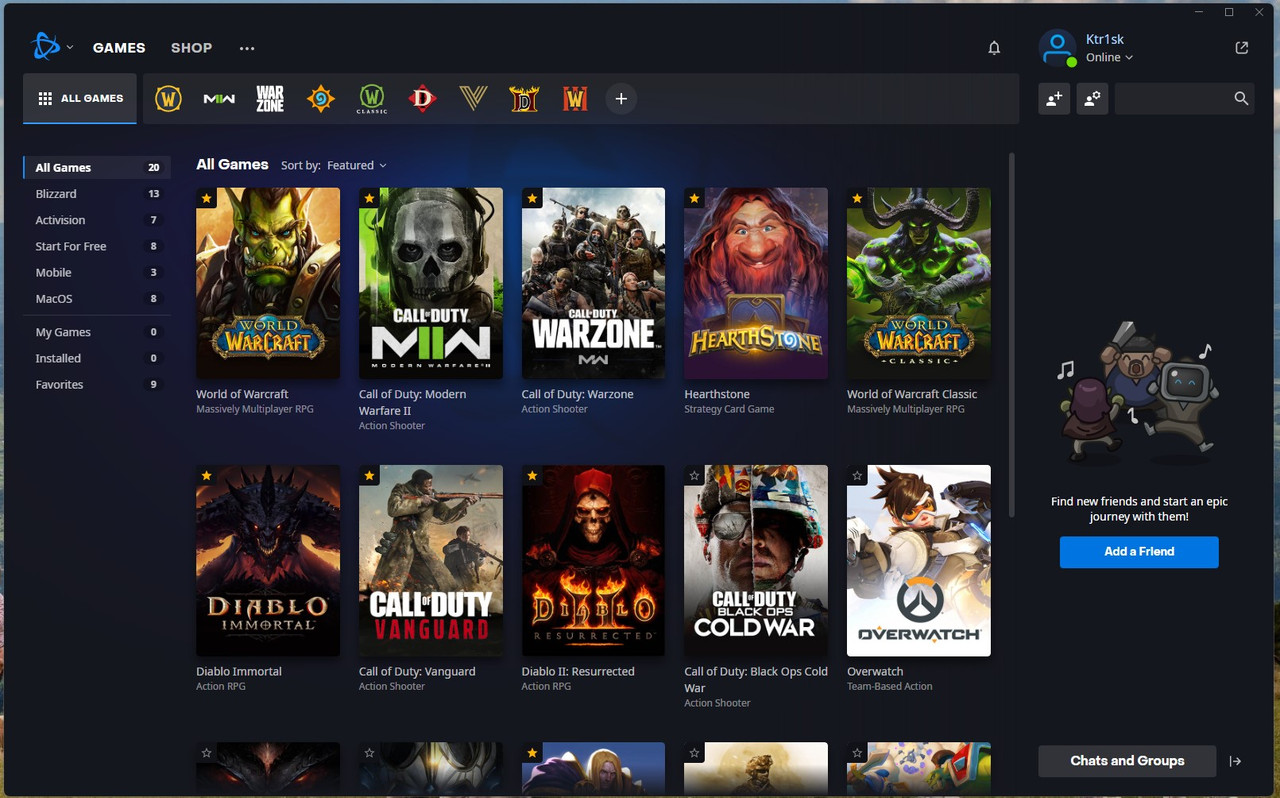The width and height of the screenshot is (1280, 798).
Task: Show My Games list
Action: click(97, 332)
